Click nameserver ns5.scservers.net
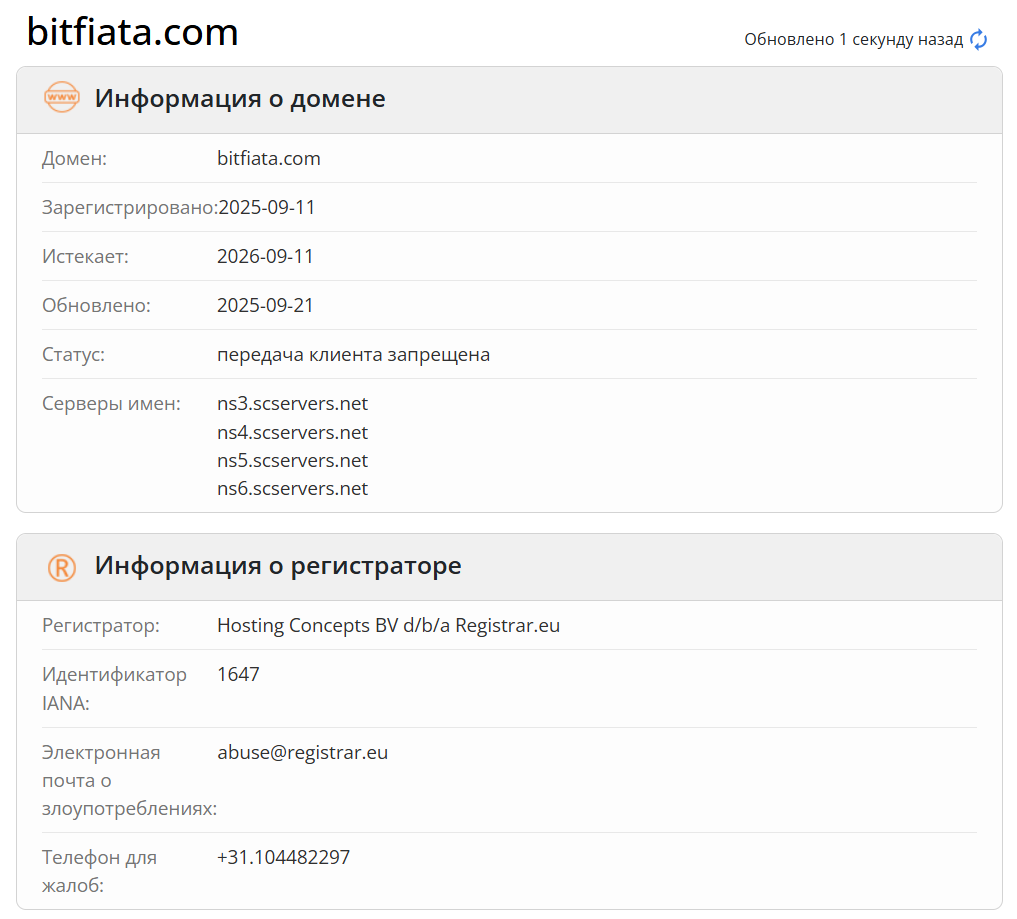 click(x=292, y=460)
